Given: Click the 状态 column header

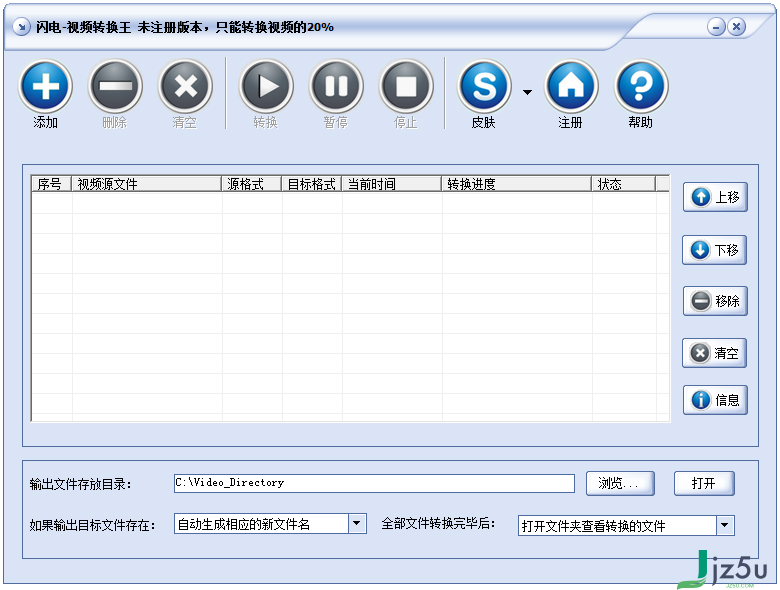Looking at the screenshot, I should coord(624,184).
